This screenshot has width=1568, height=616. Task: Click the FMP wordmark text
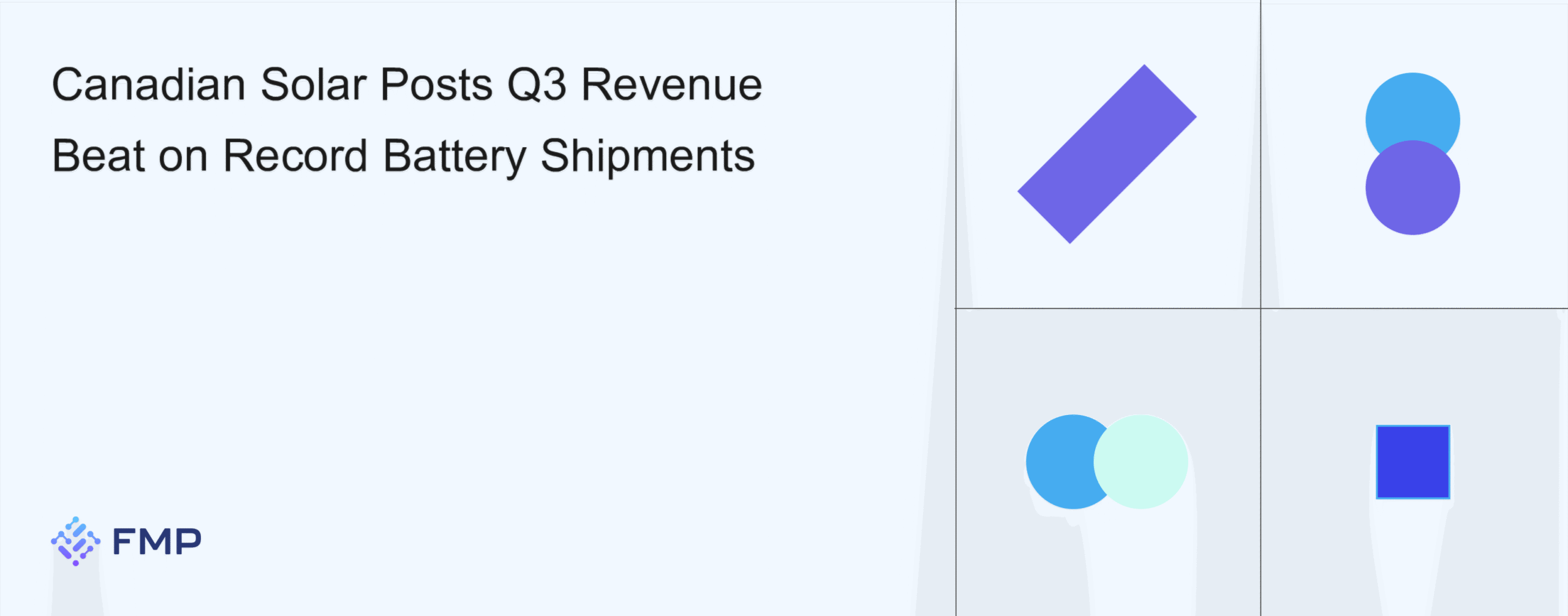click(157, 542)
